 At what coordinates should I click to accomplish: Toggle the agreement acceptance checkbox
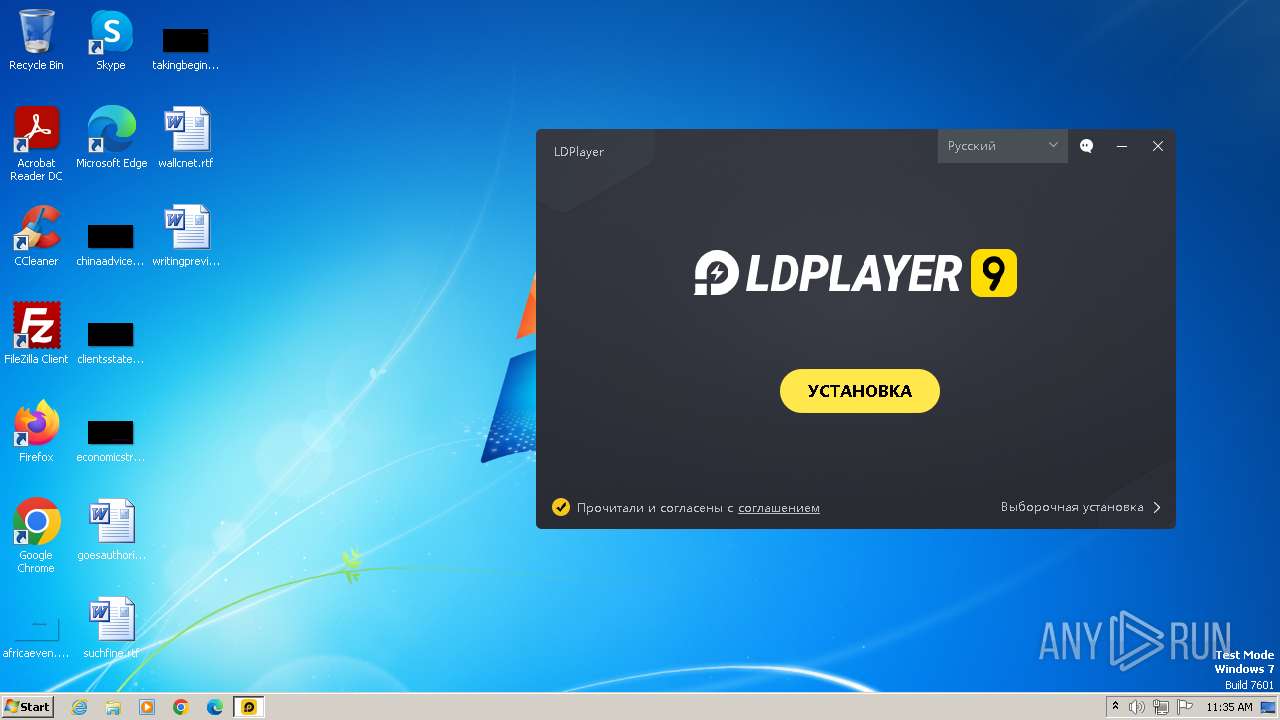[561, 507]
